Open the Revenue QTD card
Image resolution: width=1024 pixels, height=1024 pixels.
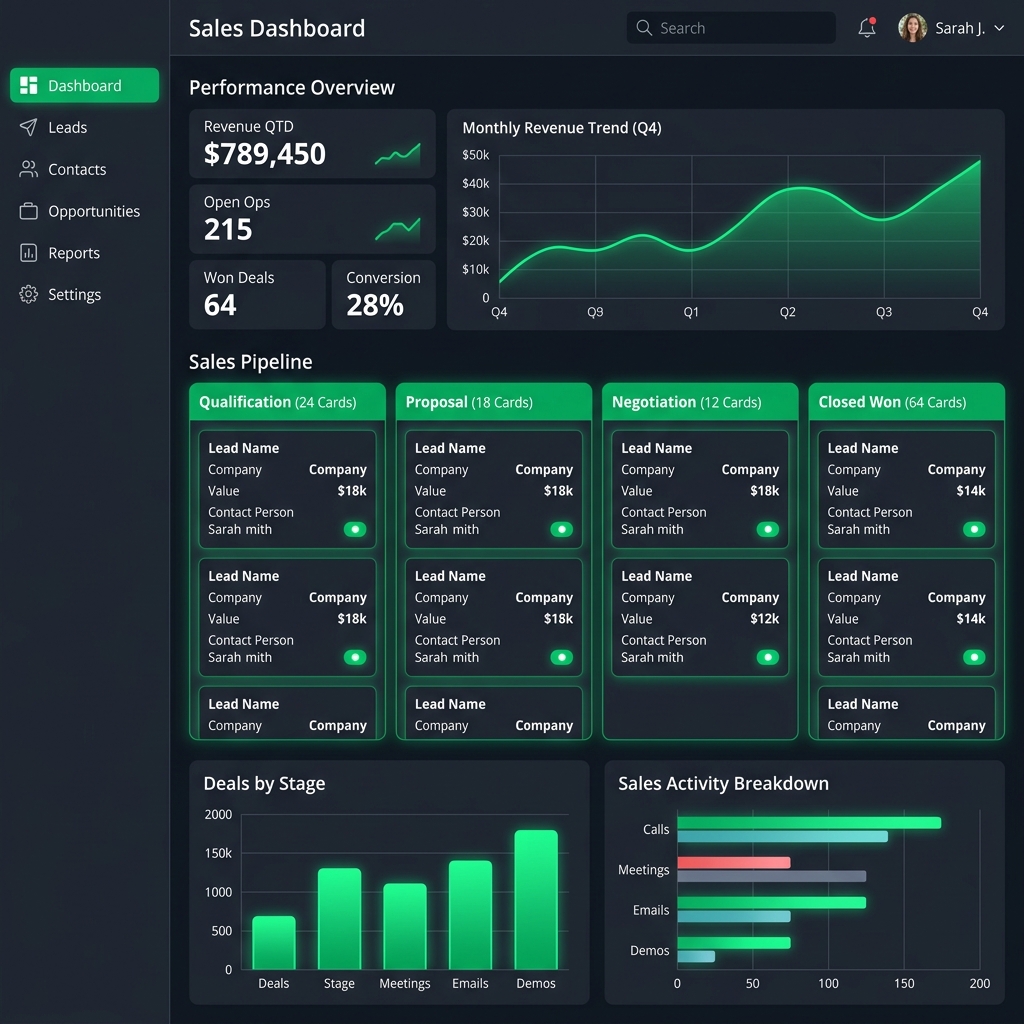312,144
